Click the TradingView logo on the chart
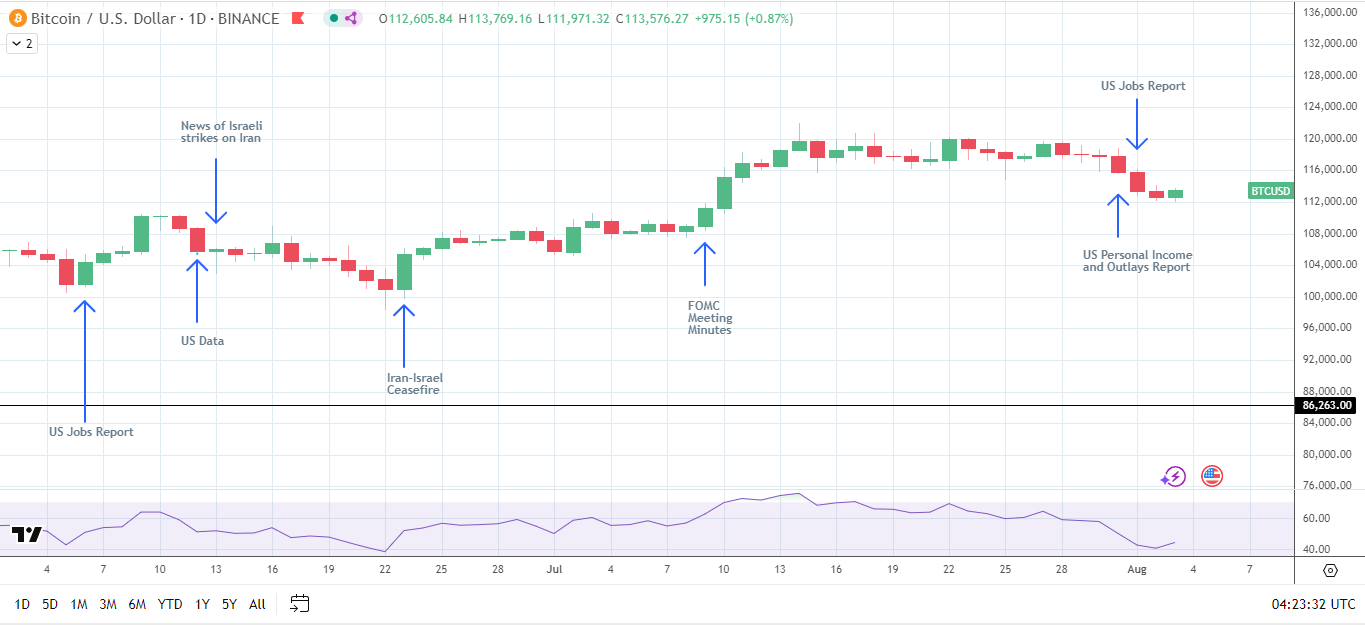1365x625 pixels. point(27,535)
